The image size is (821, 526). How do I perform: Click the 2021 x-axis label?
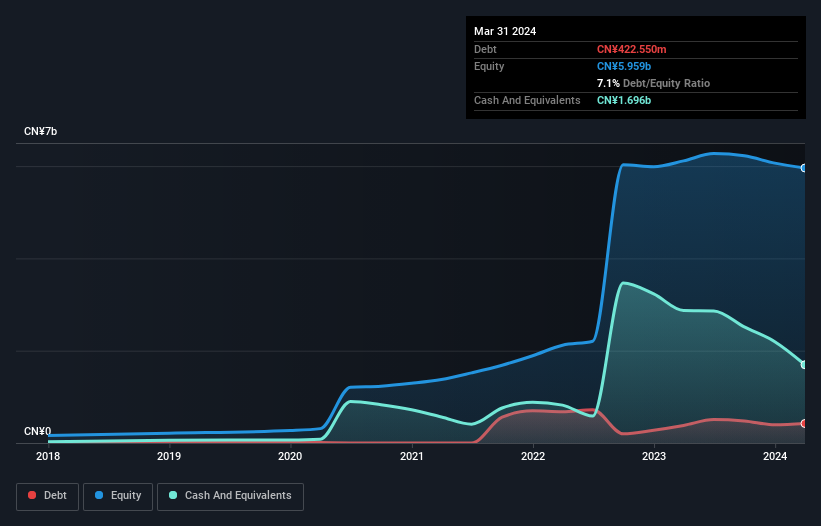tap(412, 456)
